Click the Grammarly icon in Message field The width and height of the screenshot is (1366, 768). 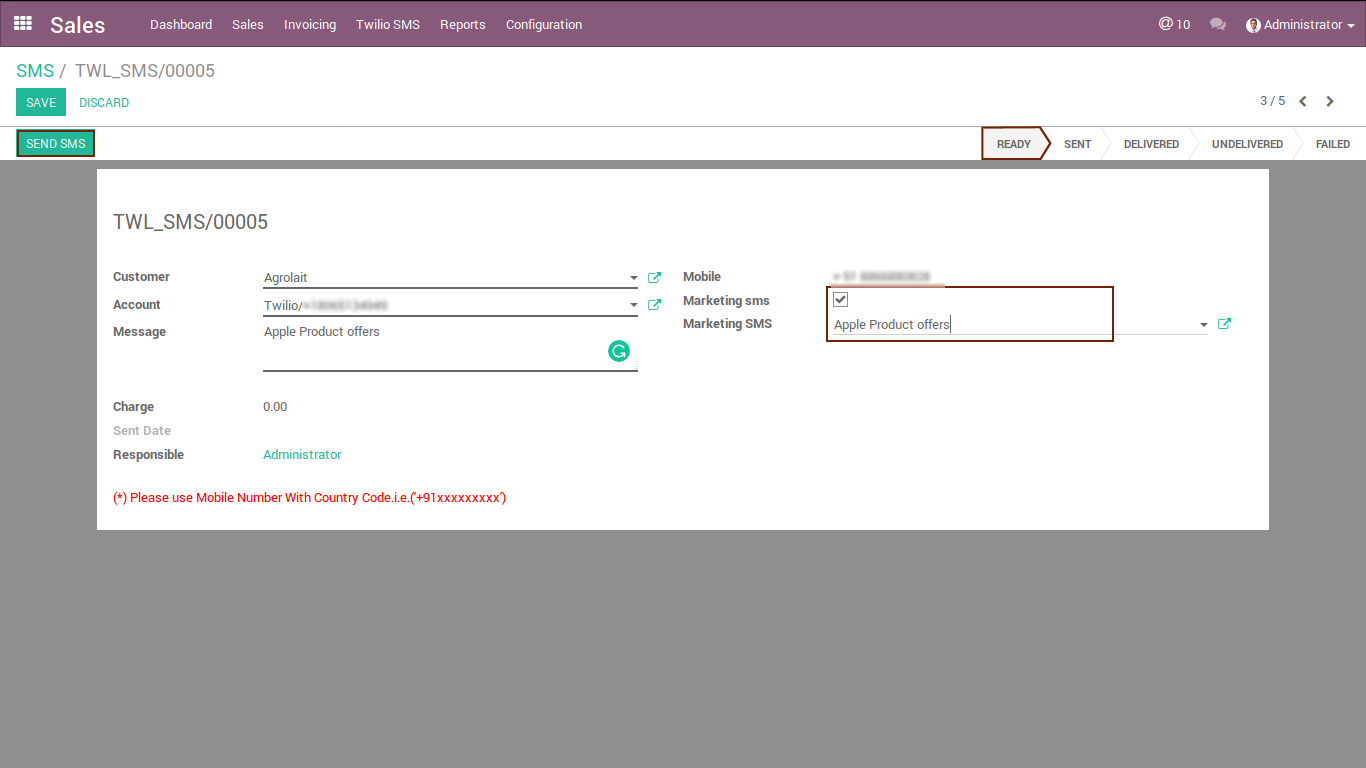pyautogui.click(x=619, y=351)
